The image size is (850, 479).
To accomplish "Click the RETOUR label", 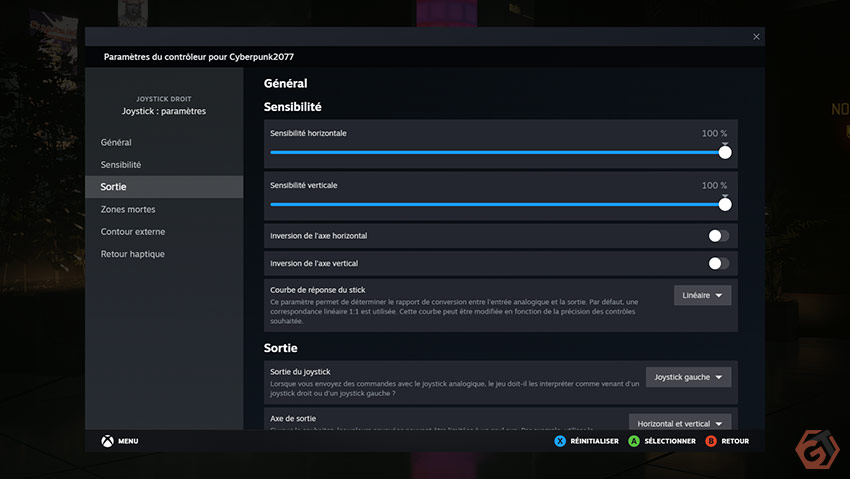I will (735, 441).
